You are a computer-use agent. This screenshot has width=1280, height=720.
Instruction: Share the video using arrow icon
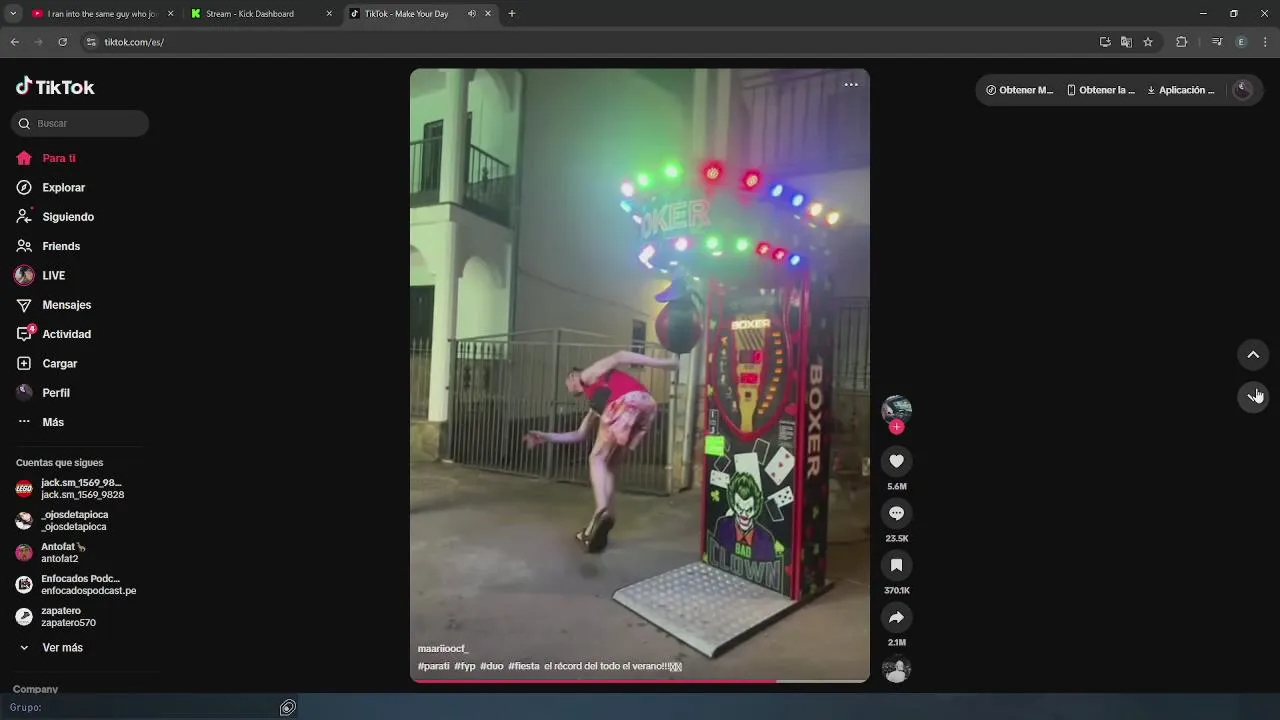pyautogui.click(x=897, y=617)
